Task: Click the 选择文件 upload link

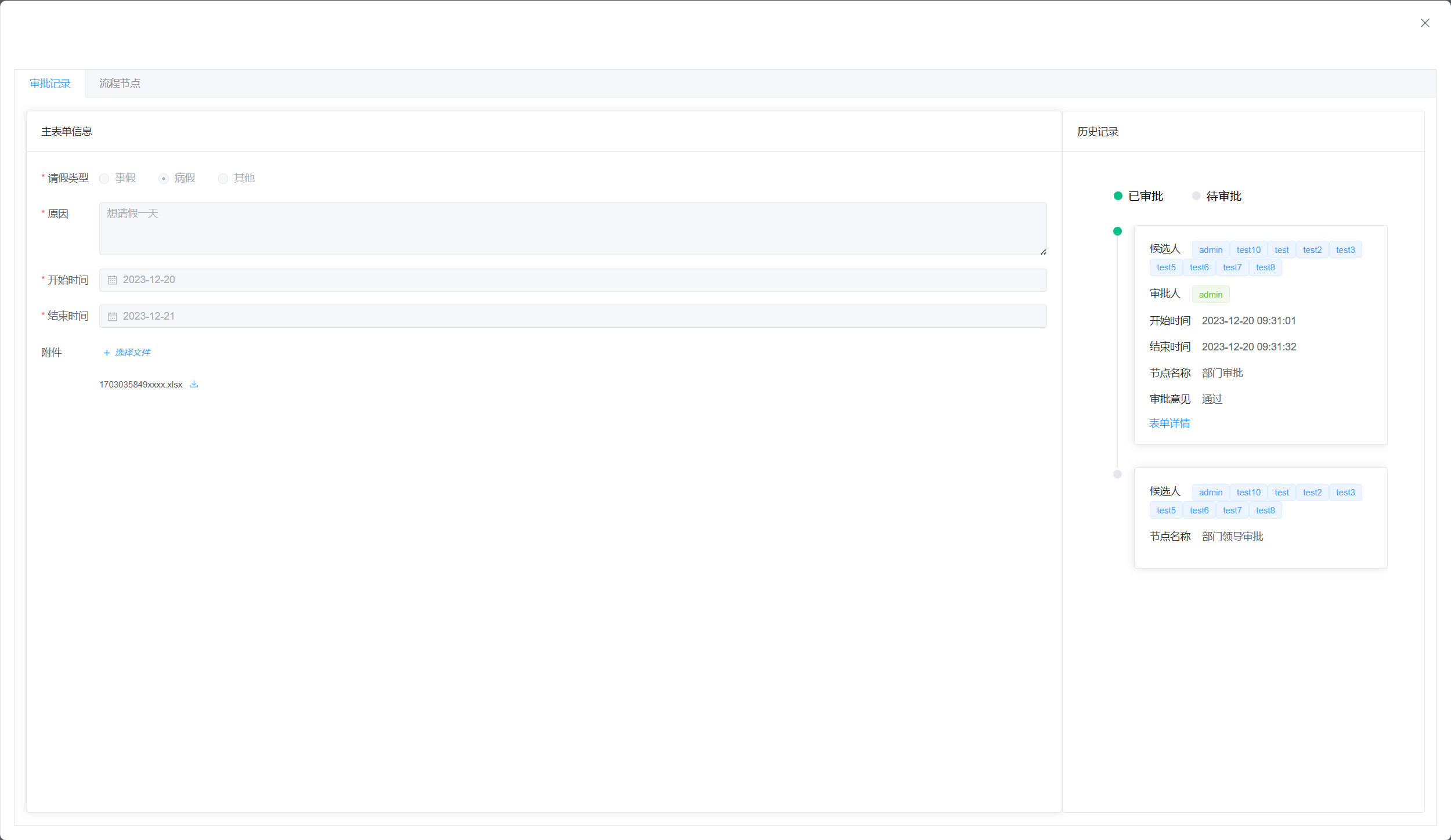Action: (132, 353)
